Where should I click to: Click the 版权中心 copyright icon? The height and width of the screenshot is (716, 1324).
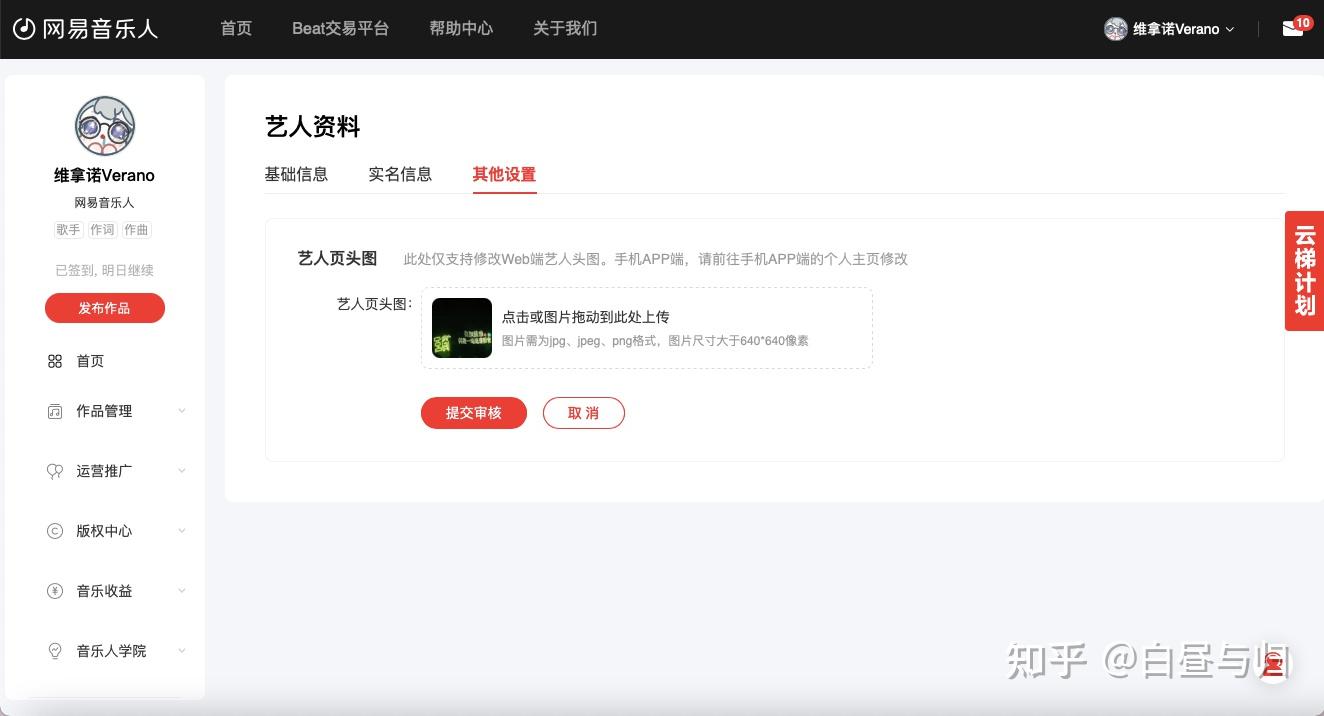(55, 531)
